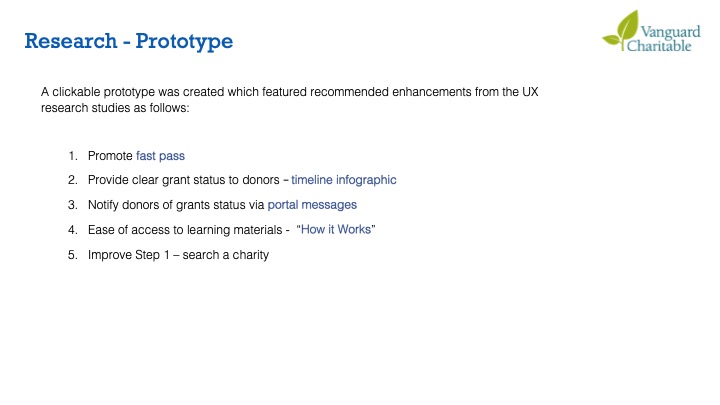
Task: Open the "timeline infographic" link
Action: pyautogui.click(x=343, y=180)
